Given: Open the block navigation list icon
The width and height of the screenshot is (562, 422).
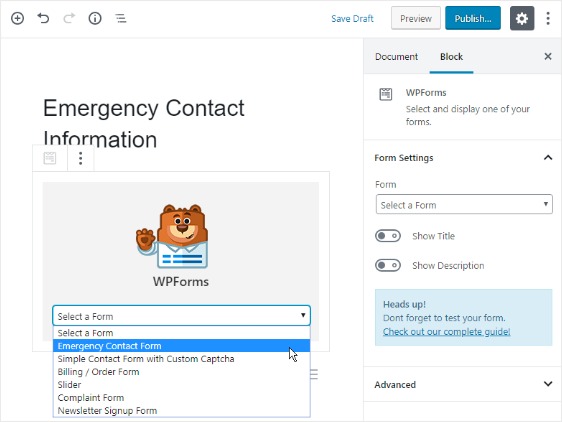Looking at the screenshot, I should [121, 18].
